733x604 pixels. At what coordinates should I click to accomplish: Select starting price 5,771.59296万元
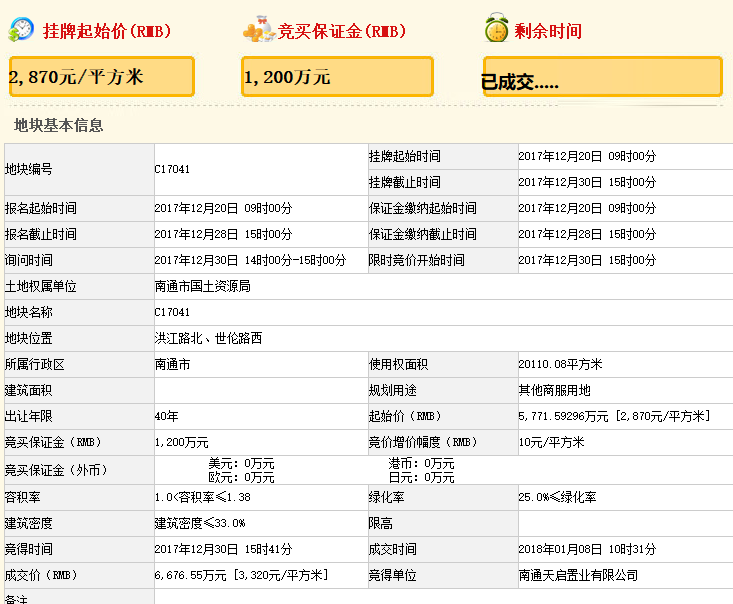pos(564,416)
